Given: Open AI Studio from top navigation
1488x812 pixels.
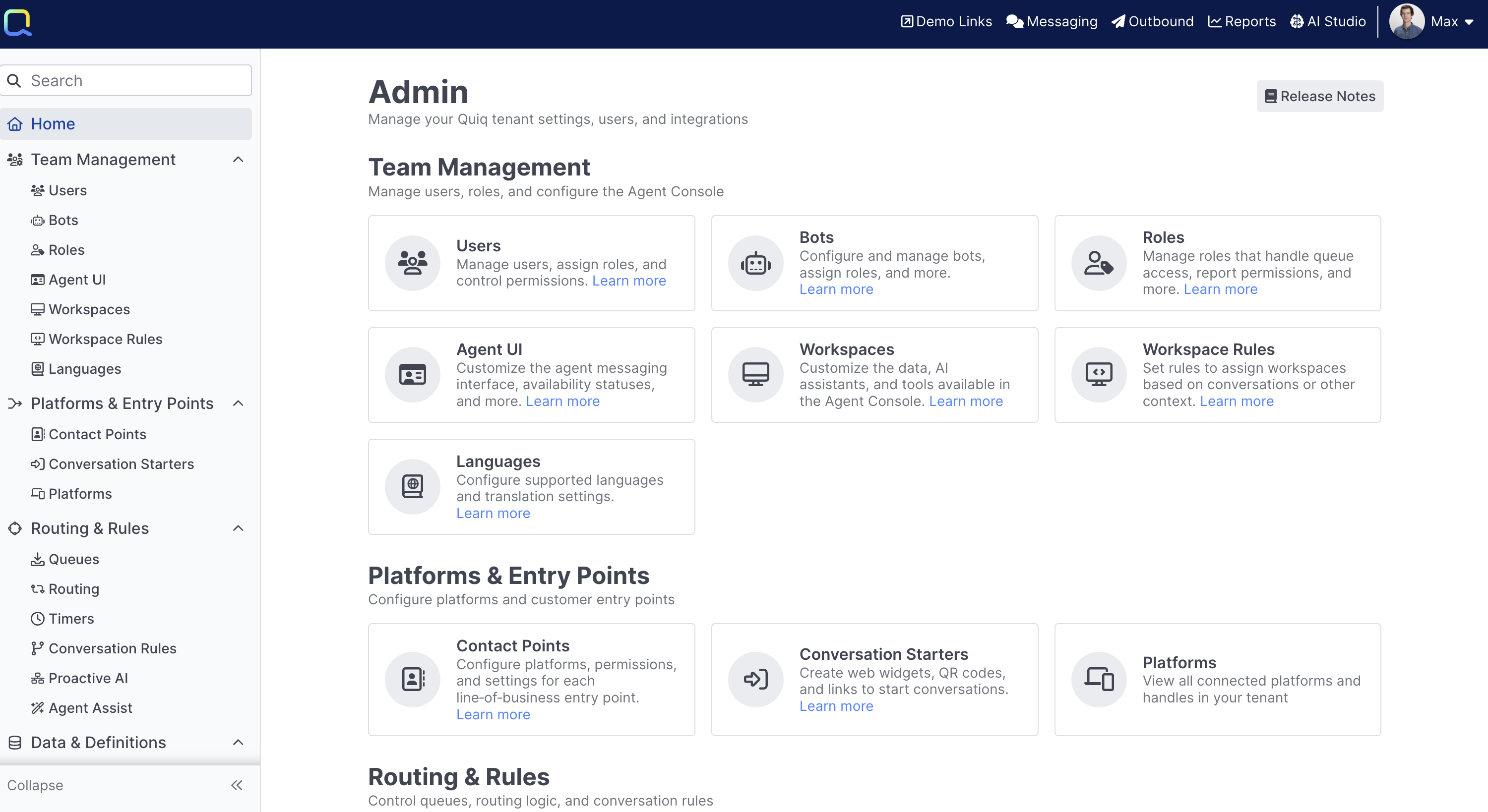Looking at the screenshot, I should coord(1328,22).
